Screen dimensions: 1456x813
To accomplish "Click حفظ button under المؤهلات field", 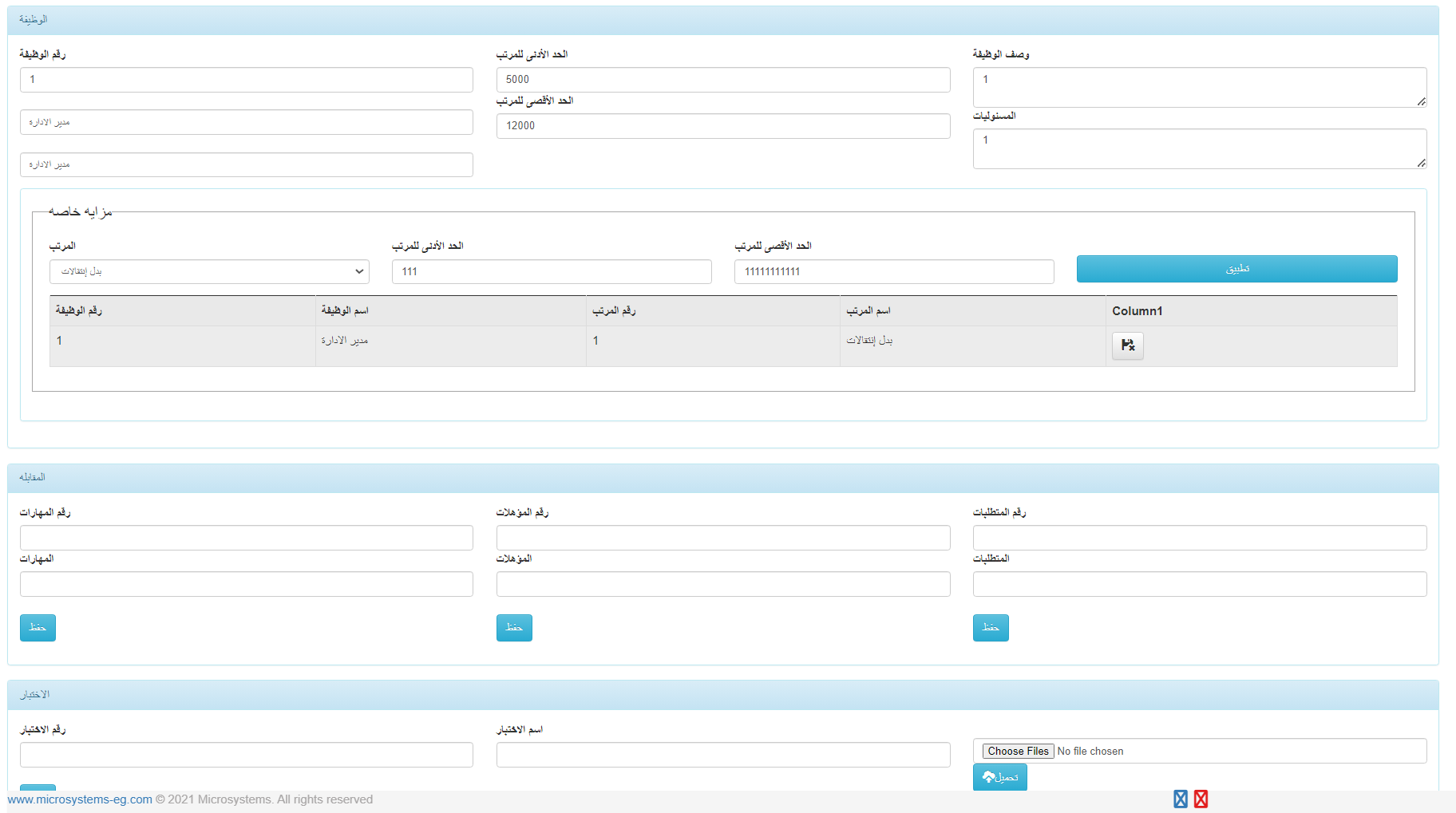I will point(514,628).
